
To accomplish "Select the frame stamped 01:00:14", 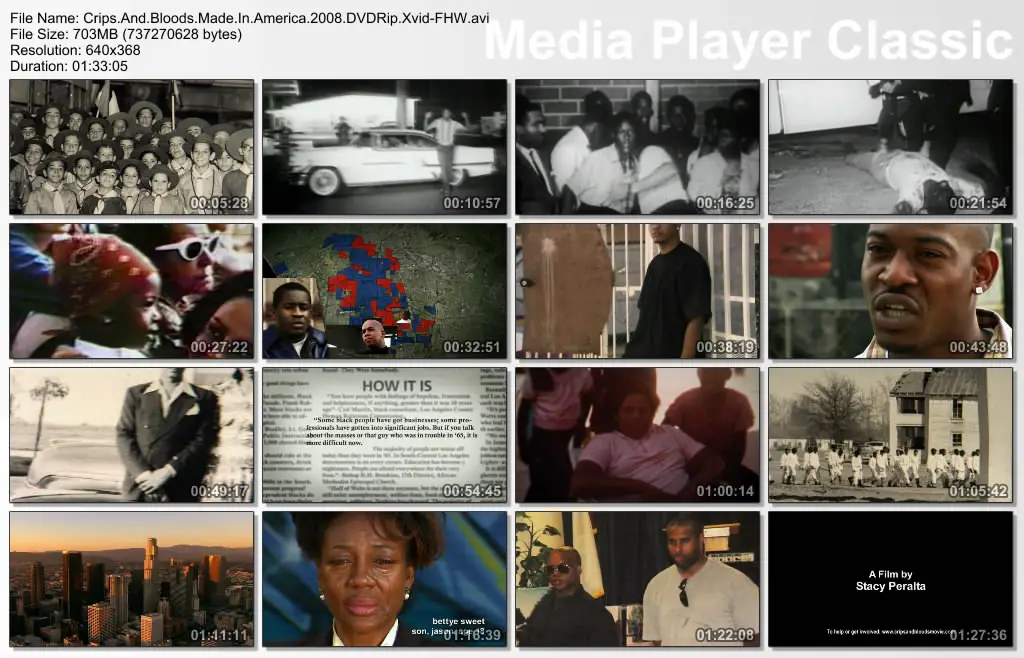I will (637, 435).
